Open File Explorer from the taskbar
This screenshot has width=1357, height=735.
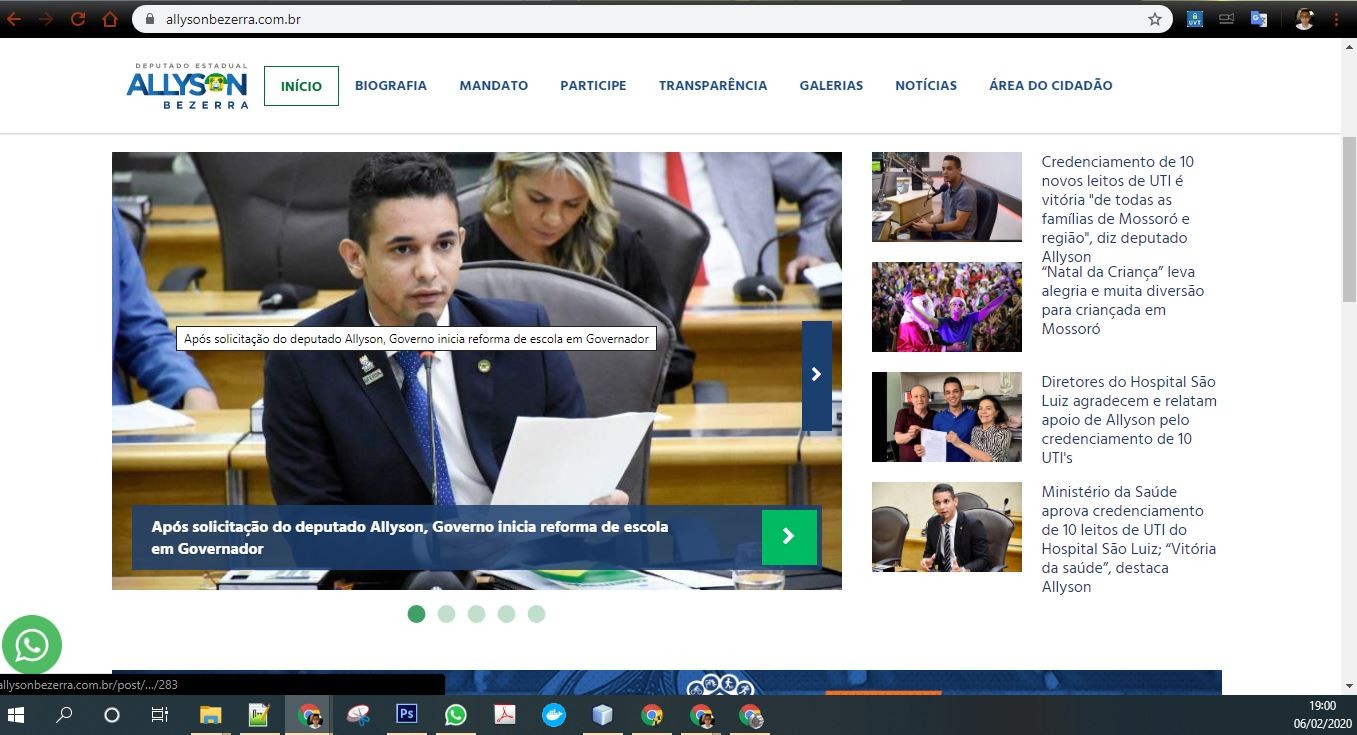[x=210, y=715]
